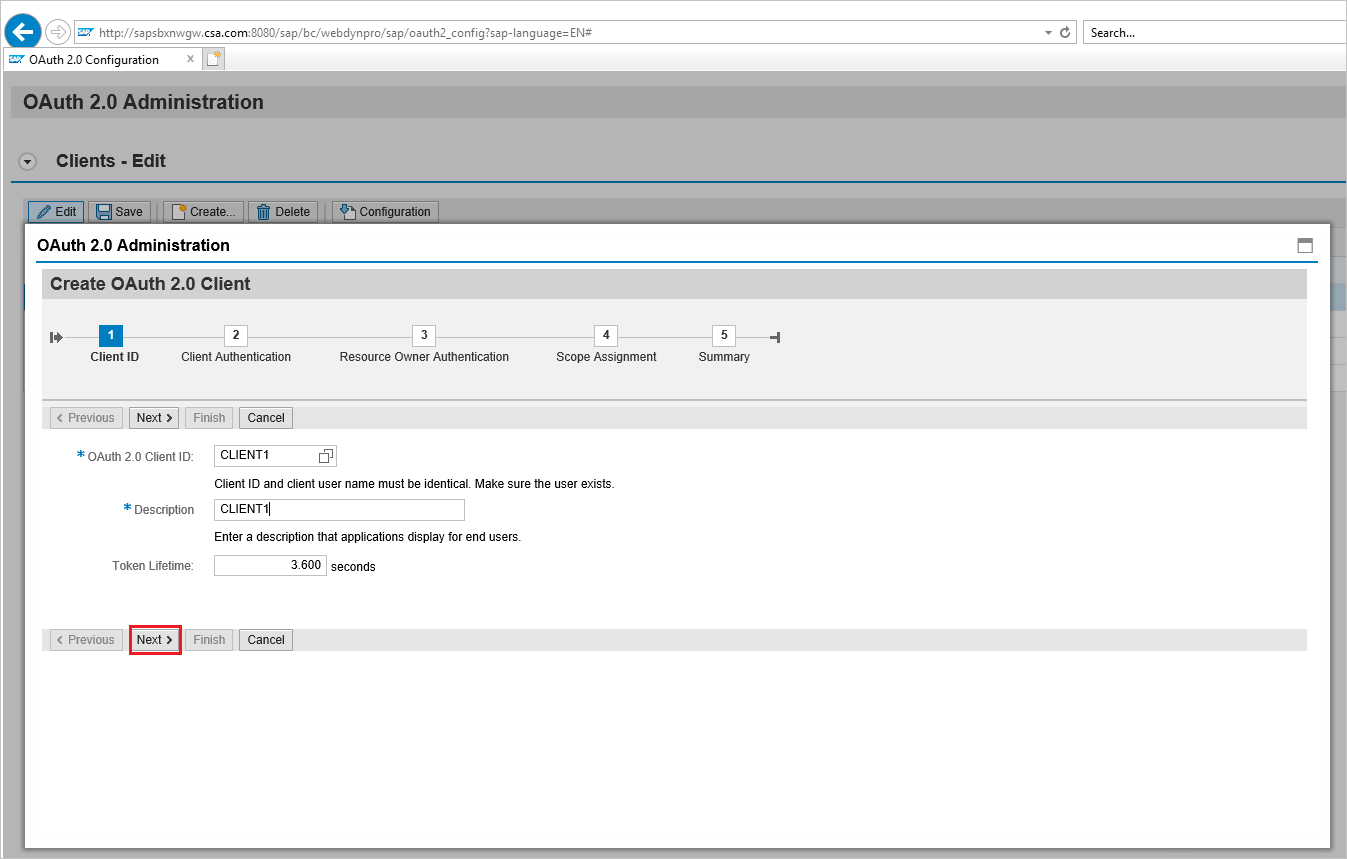
Task: Click inside the Description field
Action: pyautogui.click(x=338, y=509)
